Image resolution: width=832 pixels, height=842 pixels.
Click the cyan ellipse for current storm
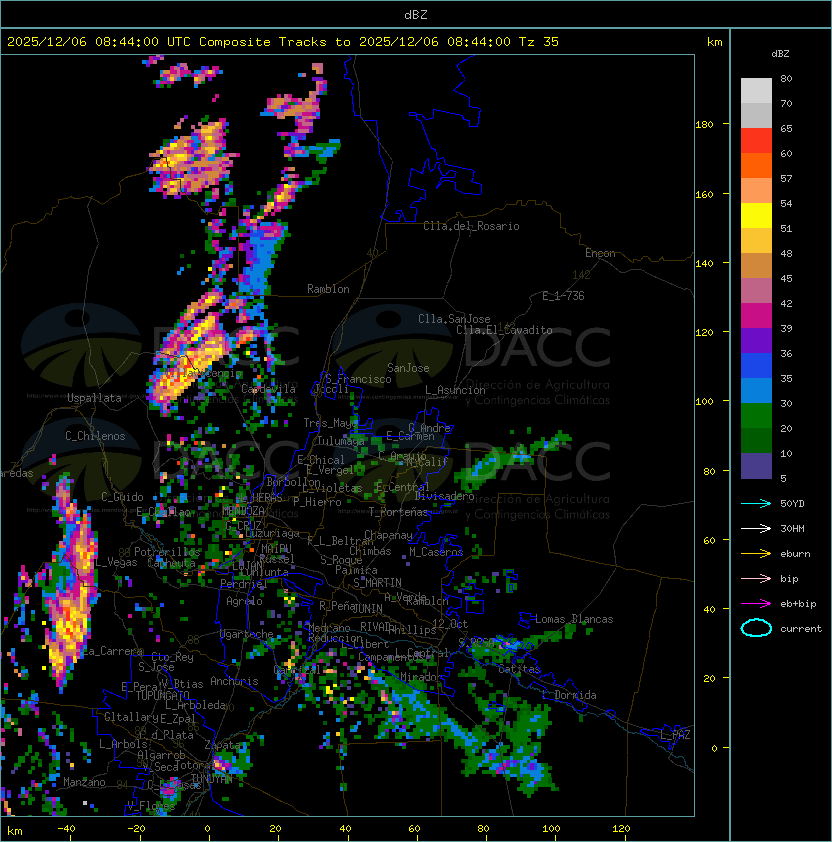(756, 628)
